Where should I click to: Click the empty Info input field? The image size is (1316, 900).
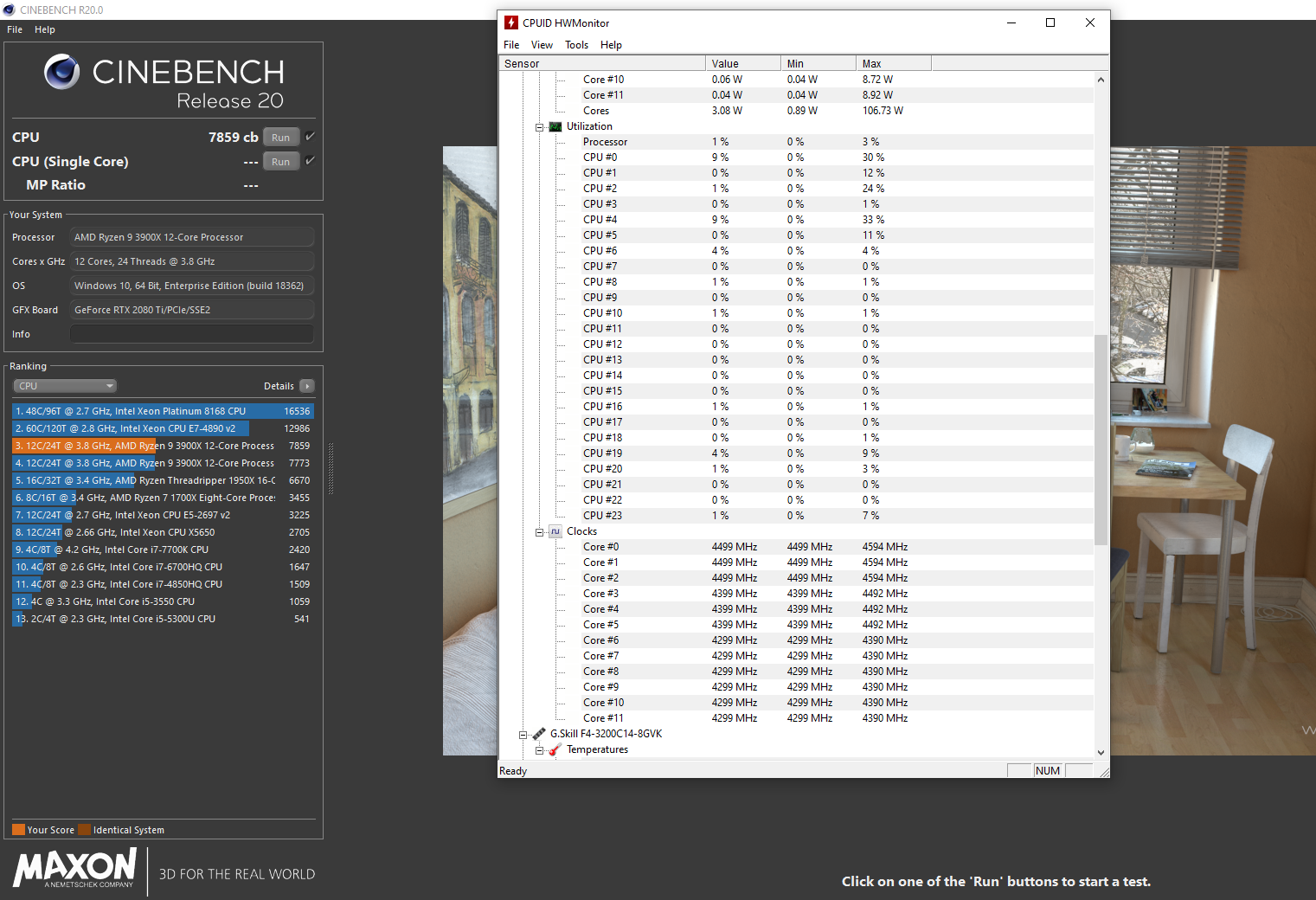[x=192, y=334]
